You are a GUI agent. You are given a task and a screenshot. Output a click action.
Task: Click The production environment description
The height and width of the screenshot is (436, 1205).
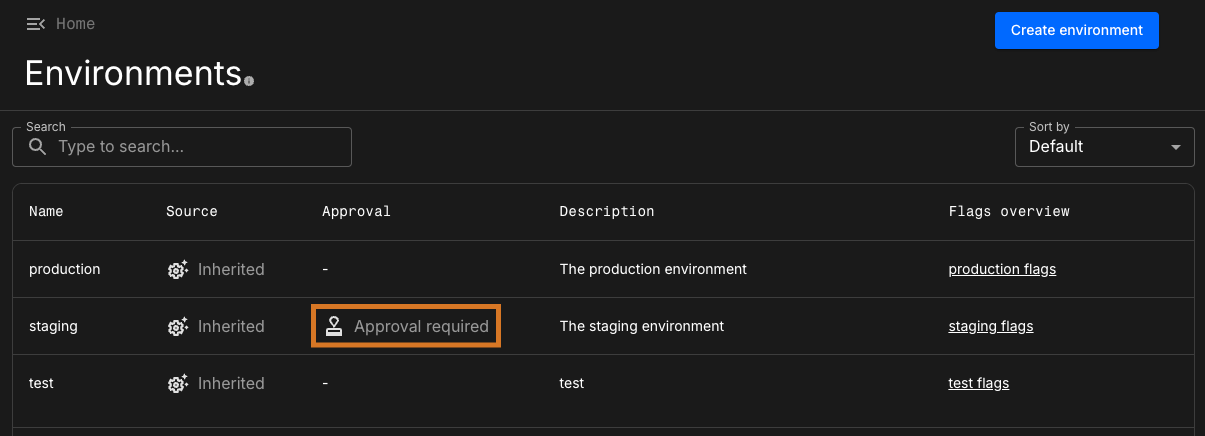tap(653, 269)
